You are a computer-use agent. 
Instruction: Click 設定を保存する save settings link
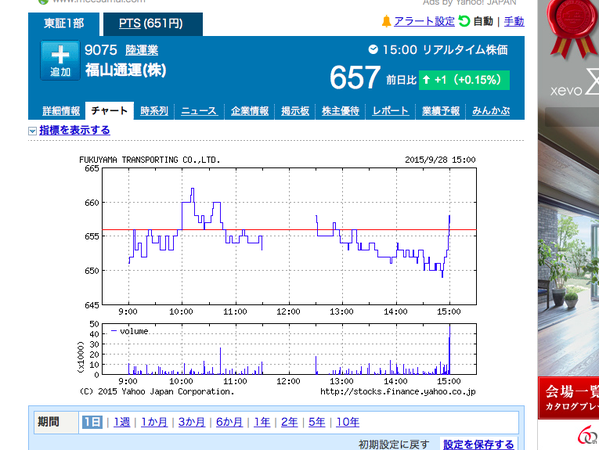478,444
